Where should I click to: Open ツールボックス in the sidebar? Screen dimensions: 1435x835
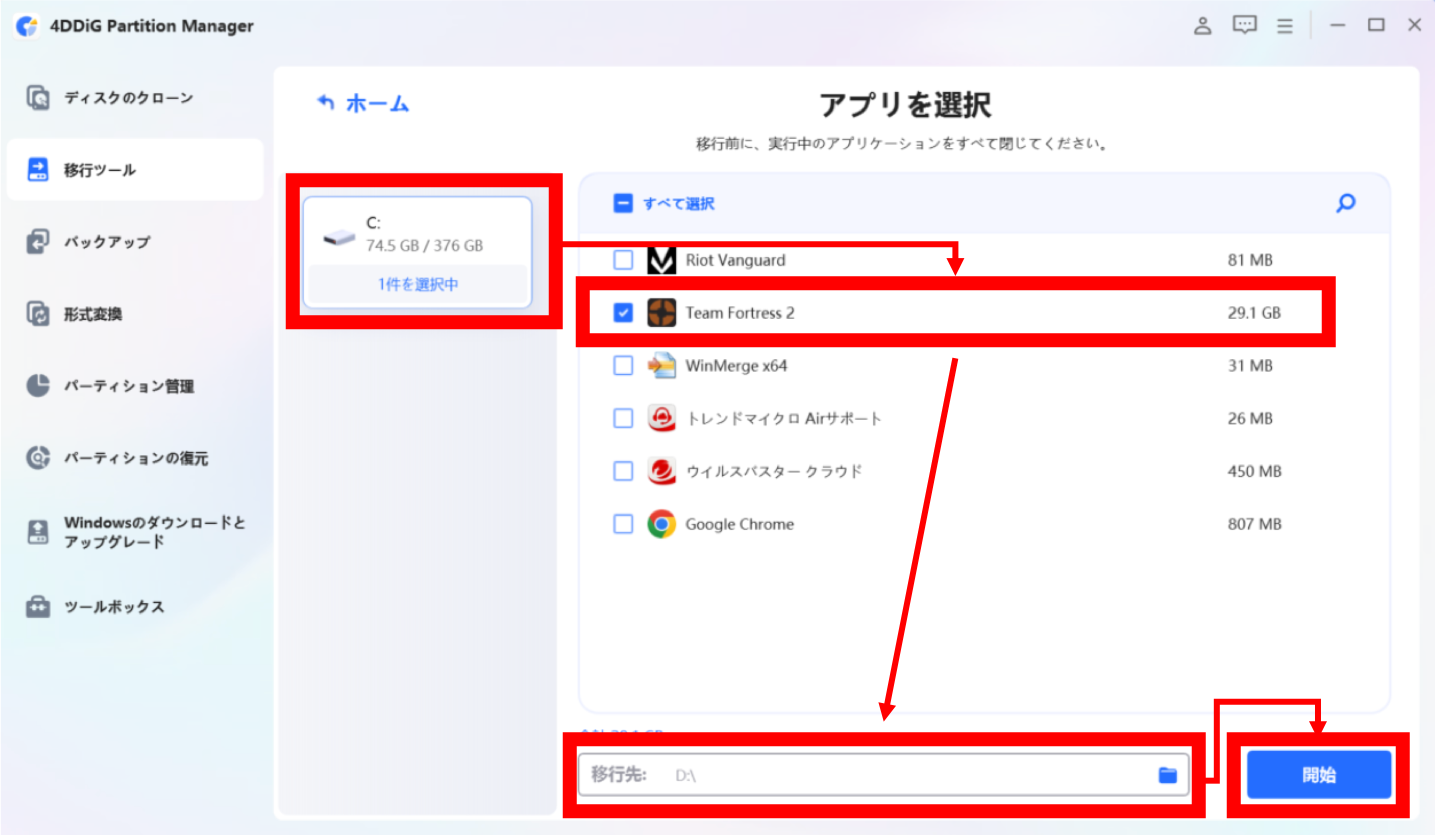(x=135, y=606)
